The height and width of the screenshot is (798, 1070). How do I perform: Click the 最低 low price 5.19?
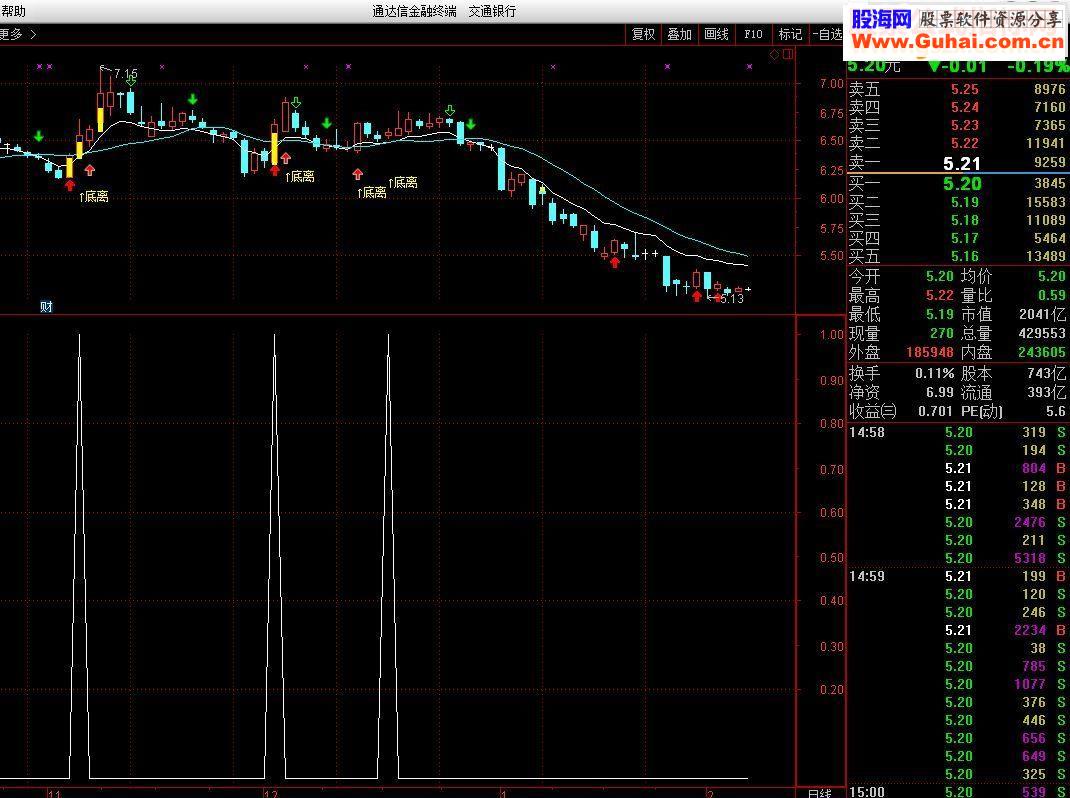click(940, 315)
